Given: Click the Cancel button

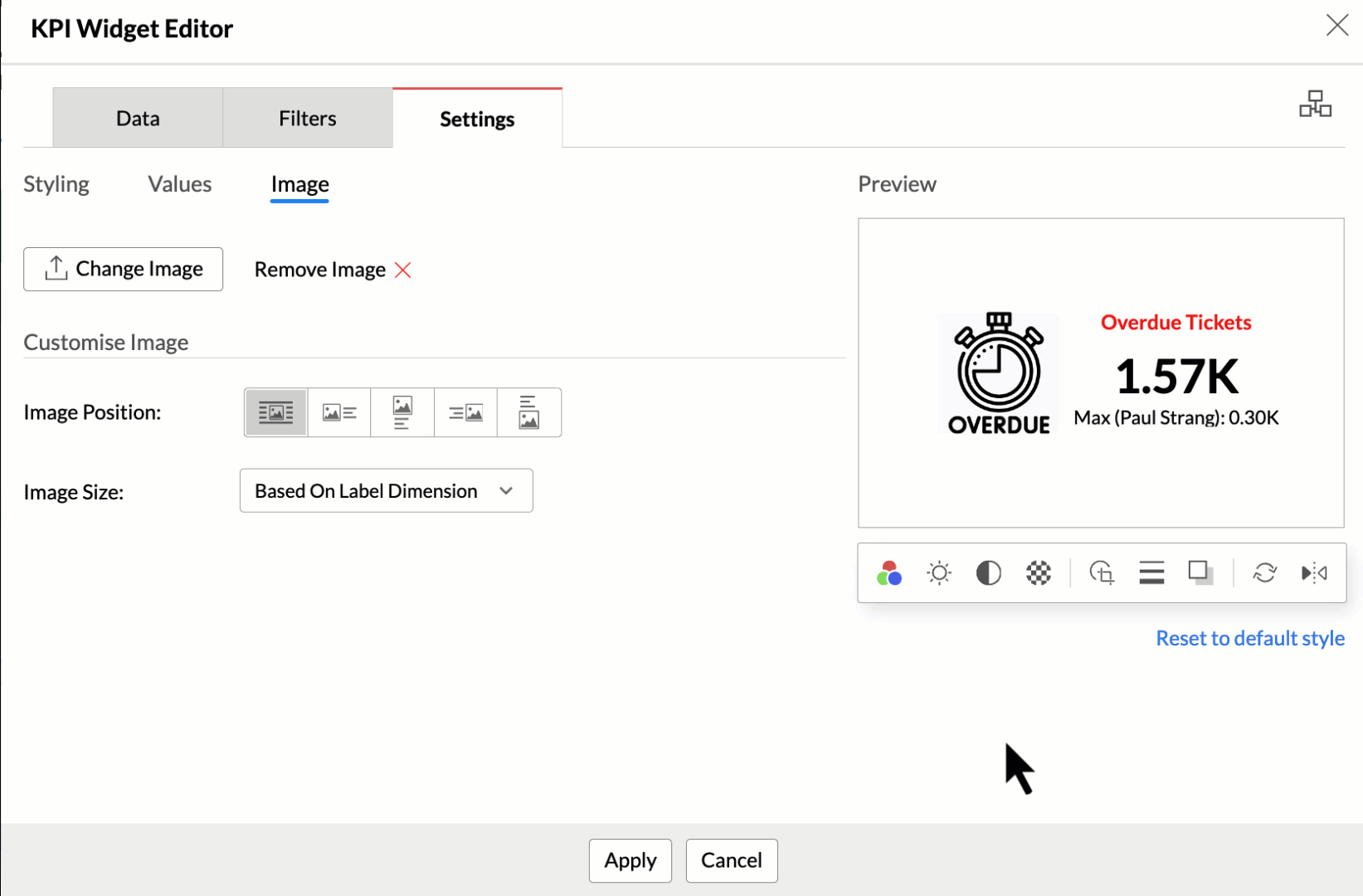Looking at the screenshot, I should [x=732, y=860].
